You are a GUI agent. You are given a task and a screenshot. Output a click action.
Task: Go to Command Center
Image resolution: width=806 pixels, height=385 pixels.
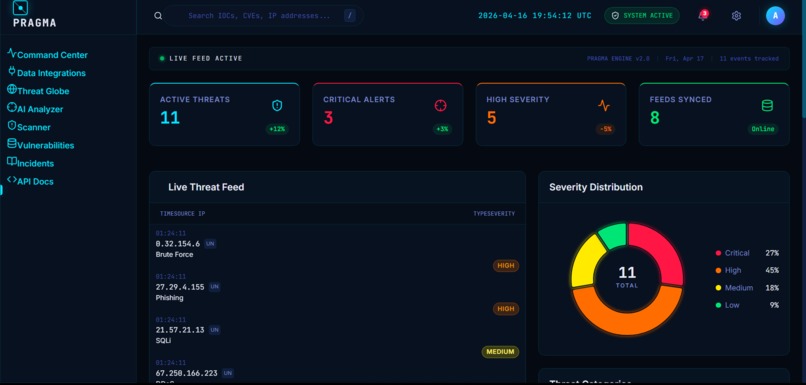[x=52, y=55]
